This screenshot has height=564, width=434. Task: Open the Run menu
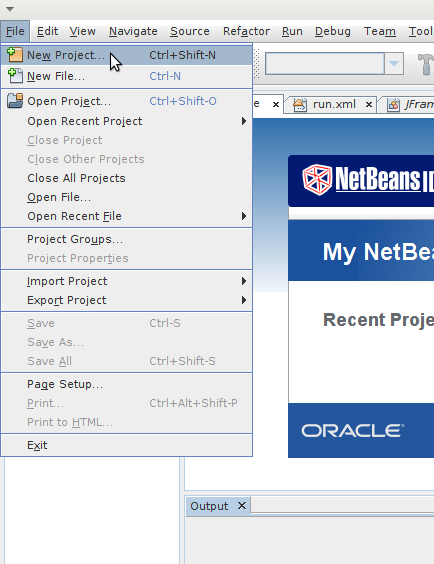tap(292, 31)
